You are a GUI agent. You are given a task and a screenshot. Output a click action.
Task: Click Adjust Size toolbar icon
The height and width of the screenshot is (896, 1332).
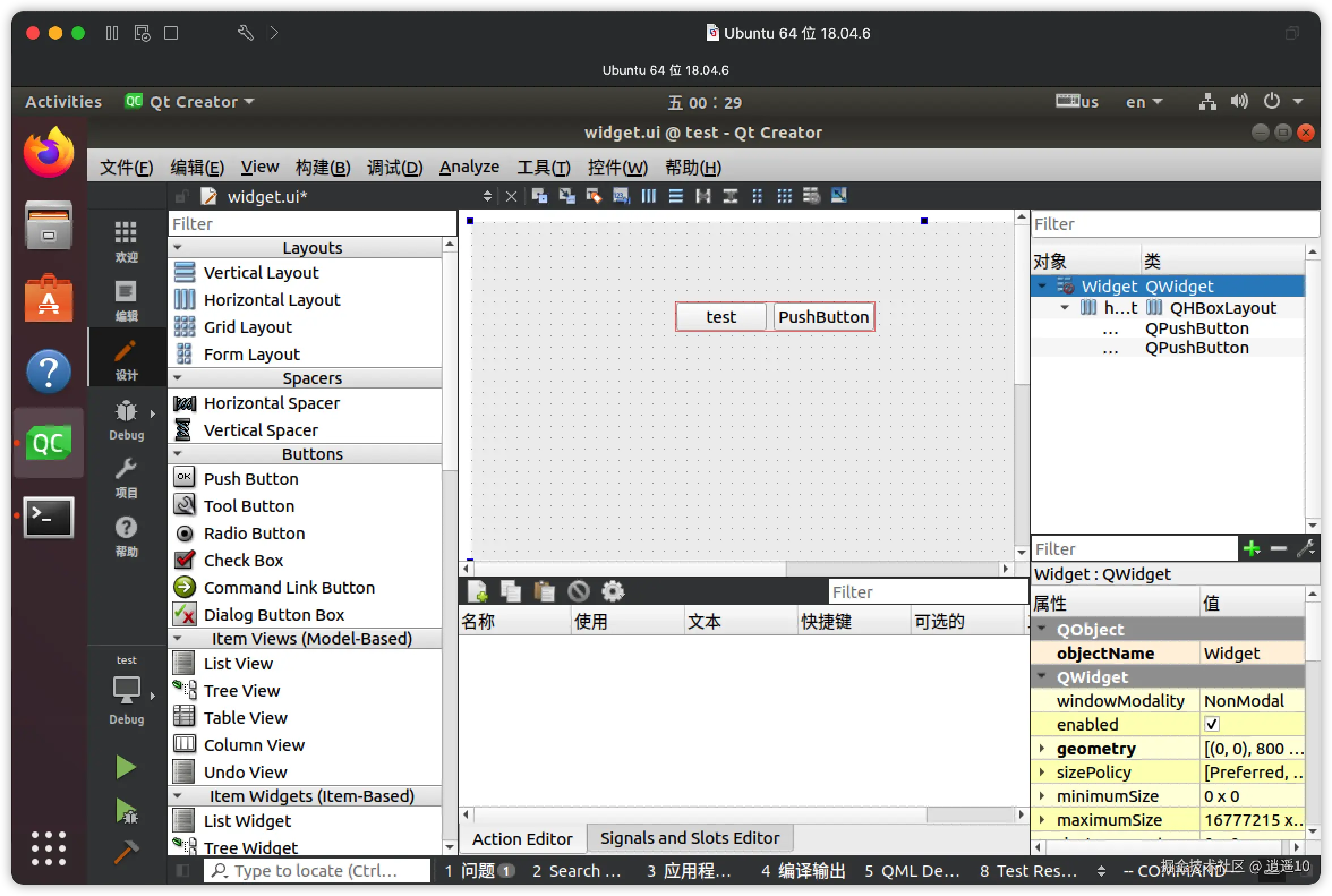click(838, 196)
